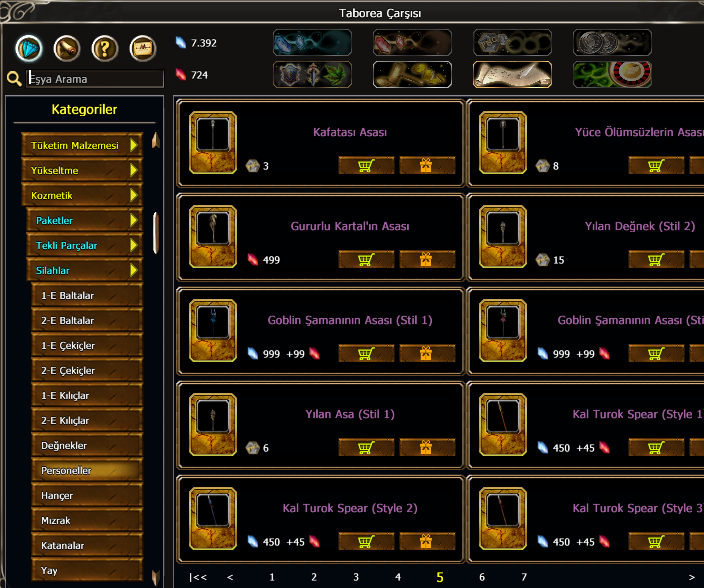The height and width of the screenshot is (588, 704).
Task: Click the scroll history round icon
Action: [x=67, y=48]
